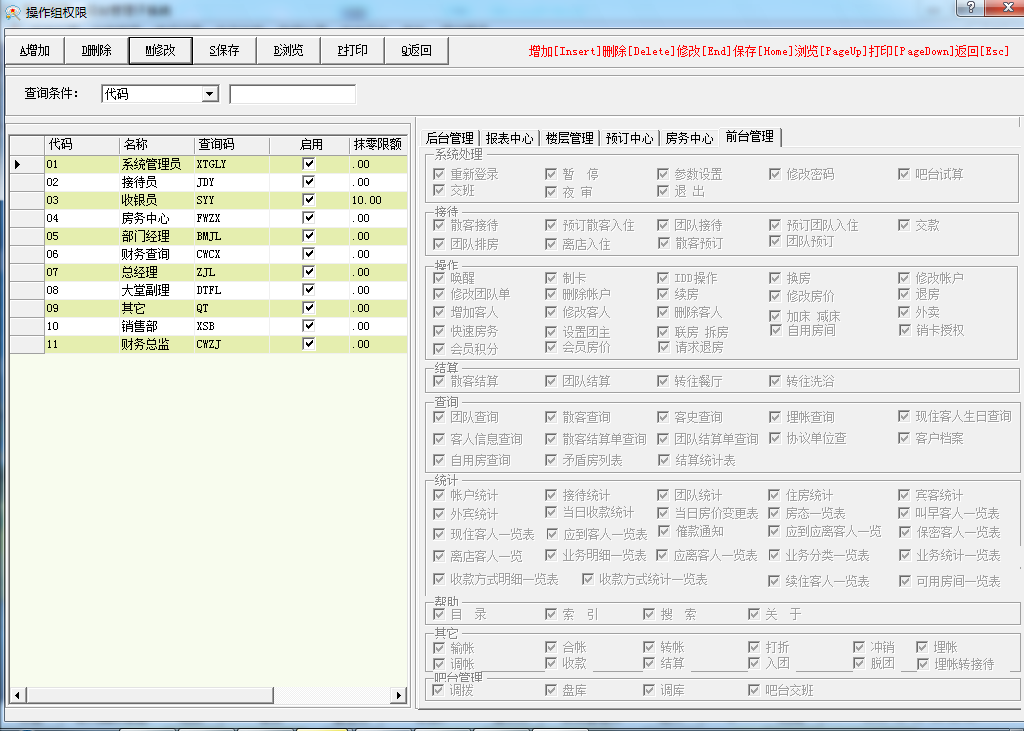Open the 查询条件 代码 dropdown
The height and width of the screenshot is (731, 1024).
(x=210, y=94)
